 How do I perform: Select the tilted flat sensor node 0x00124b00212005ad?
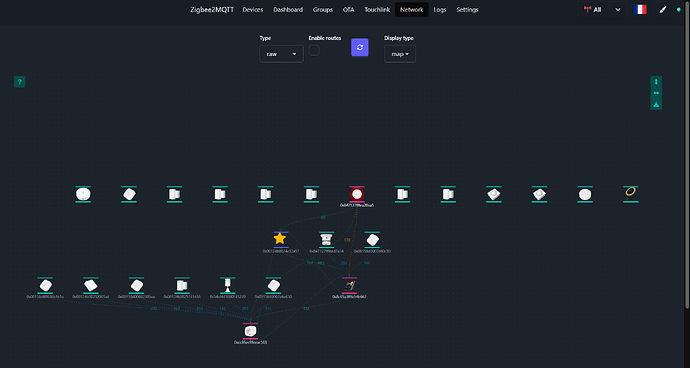[x=91, y=285]
